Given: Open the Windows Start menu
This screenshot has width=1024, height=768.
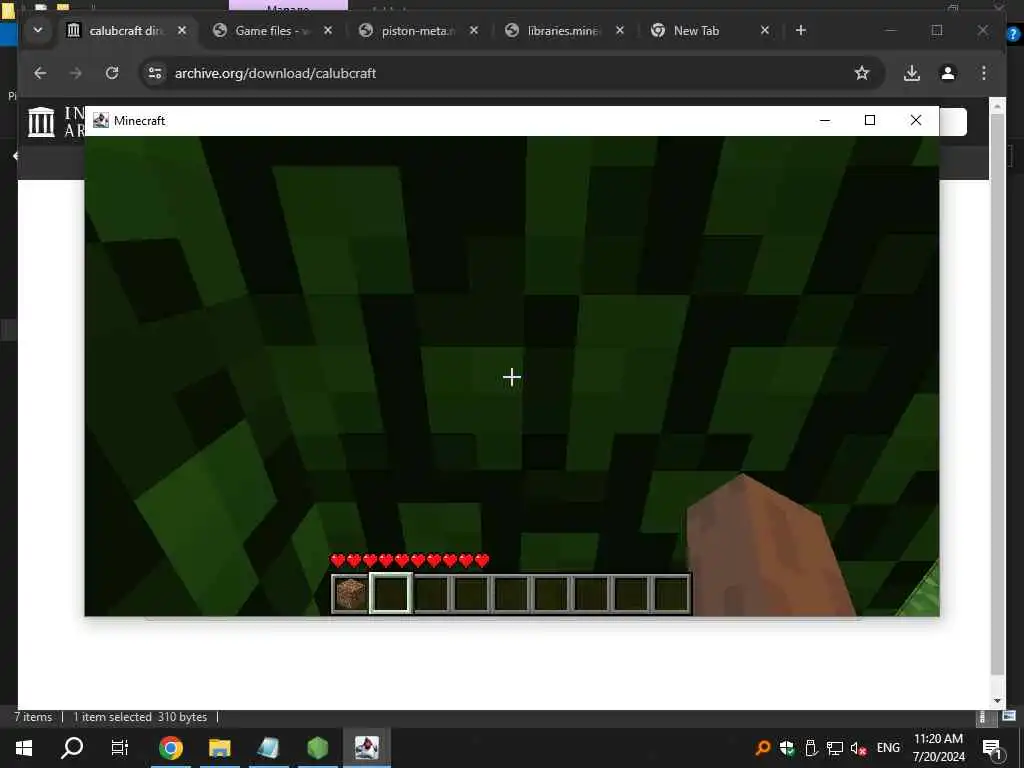Looking at the screenshot, I should pos(24,748).
